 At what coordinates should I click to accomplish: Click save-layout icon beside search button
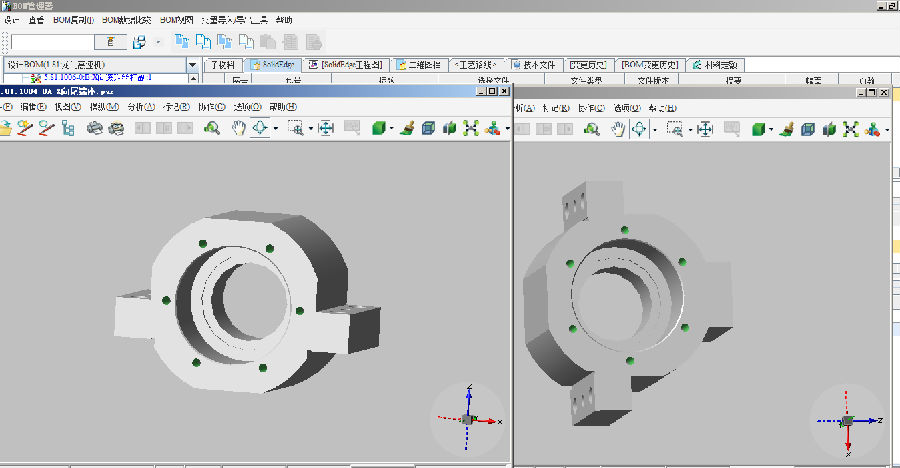(x=138, y=42)
